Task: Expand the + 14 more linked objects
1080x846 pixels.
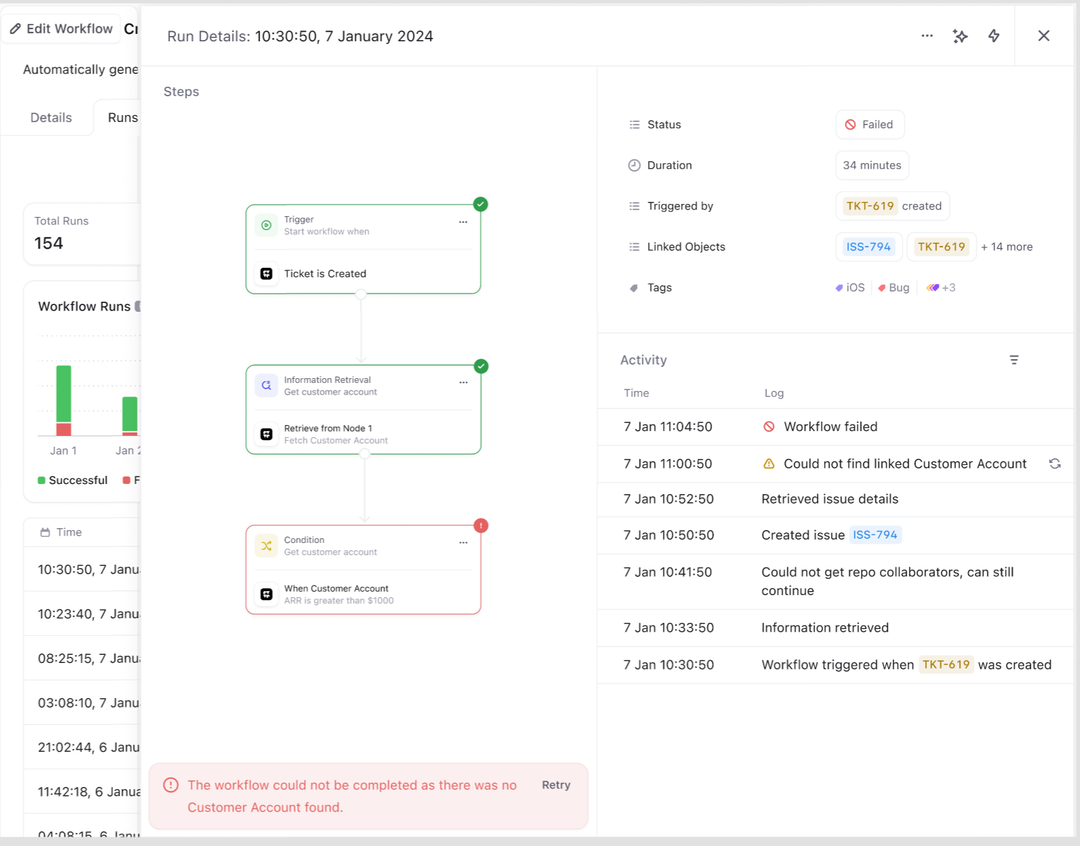Action: [1006, 247]
